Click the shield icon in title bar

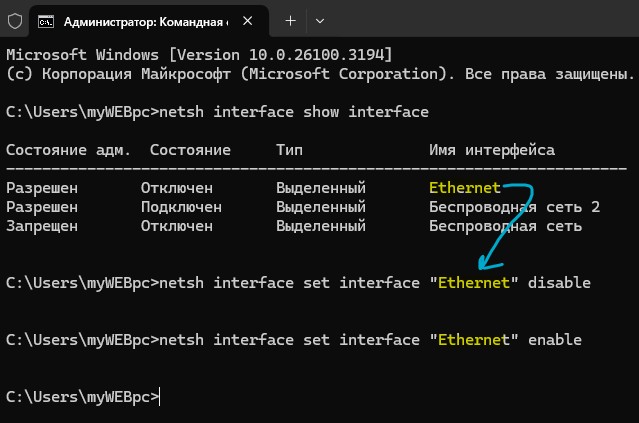click(x=15, y=21)
